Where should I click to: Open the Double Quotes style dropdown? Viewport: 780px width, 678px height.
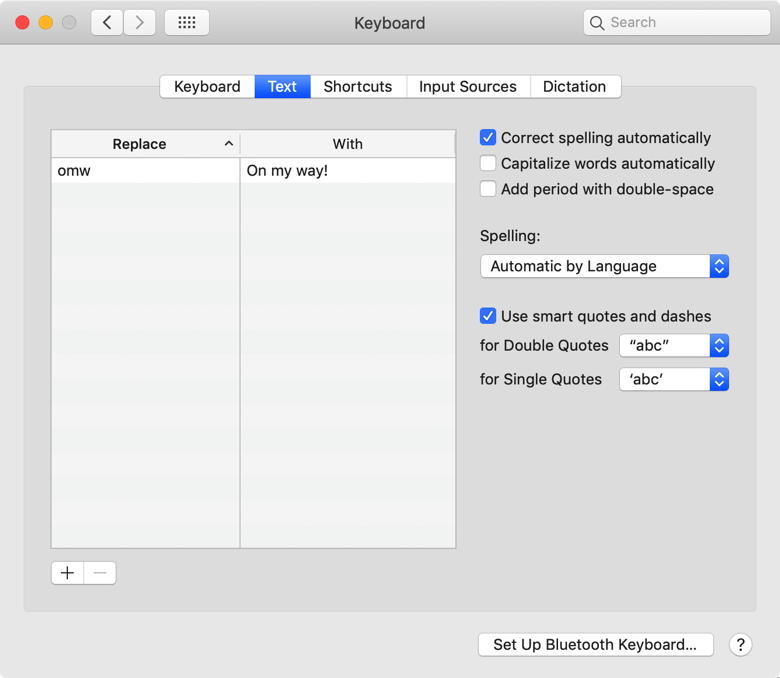[673, 345]
